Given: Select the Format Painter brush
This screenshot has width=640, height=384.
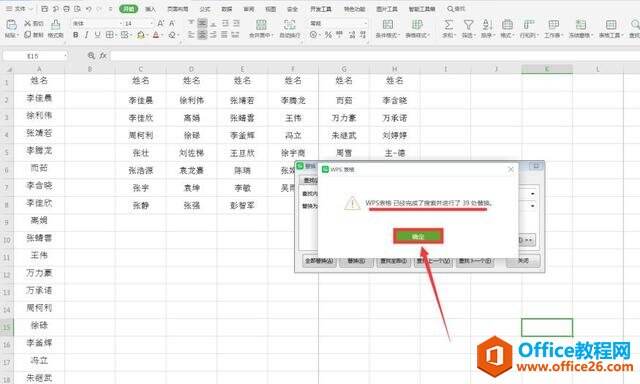Looking at the screenshot, I should [56, 24].
